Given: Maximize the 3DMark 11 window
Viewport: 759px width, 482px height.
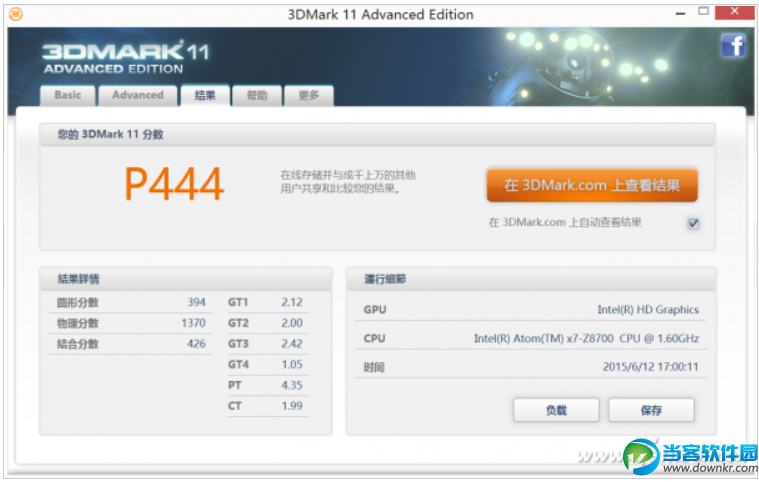Looking at the screenshot, I should click(x=703, y=12).
